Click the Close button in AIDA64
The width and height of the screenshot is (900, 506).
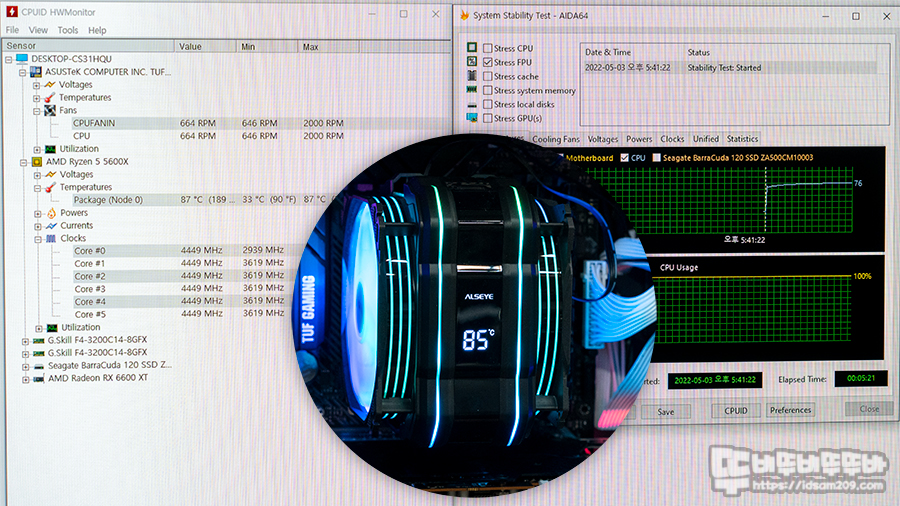[869, 408]
